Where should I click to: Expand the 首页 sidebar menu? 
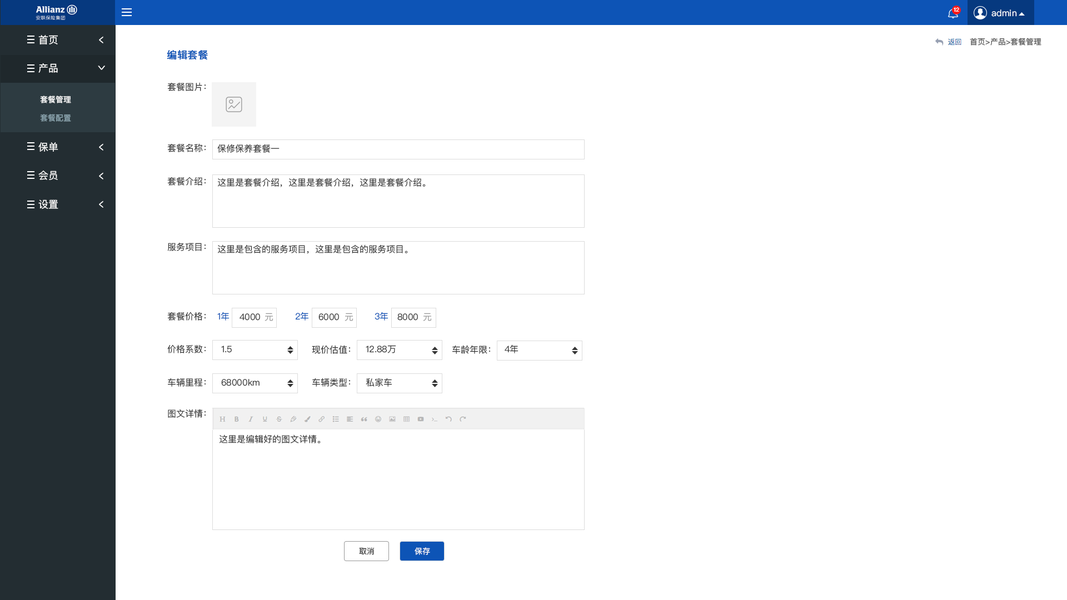(58, 39)
